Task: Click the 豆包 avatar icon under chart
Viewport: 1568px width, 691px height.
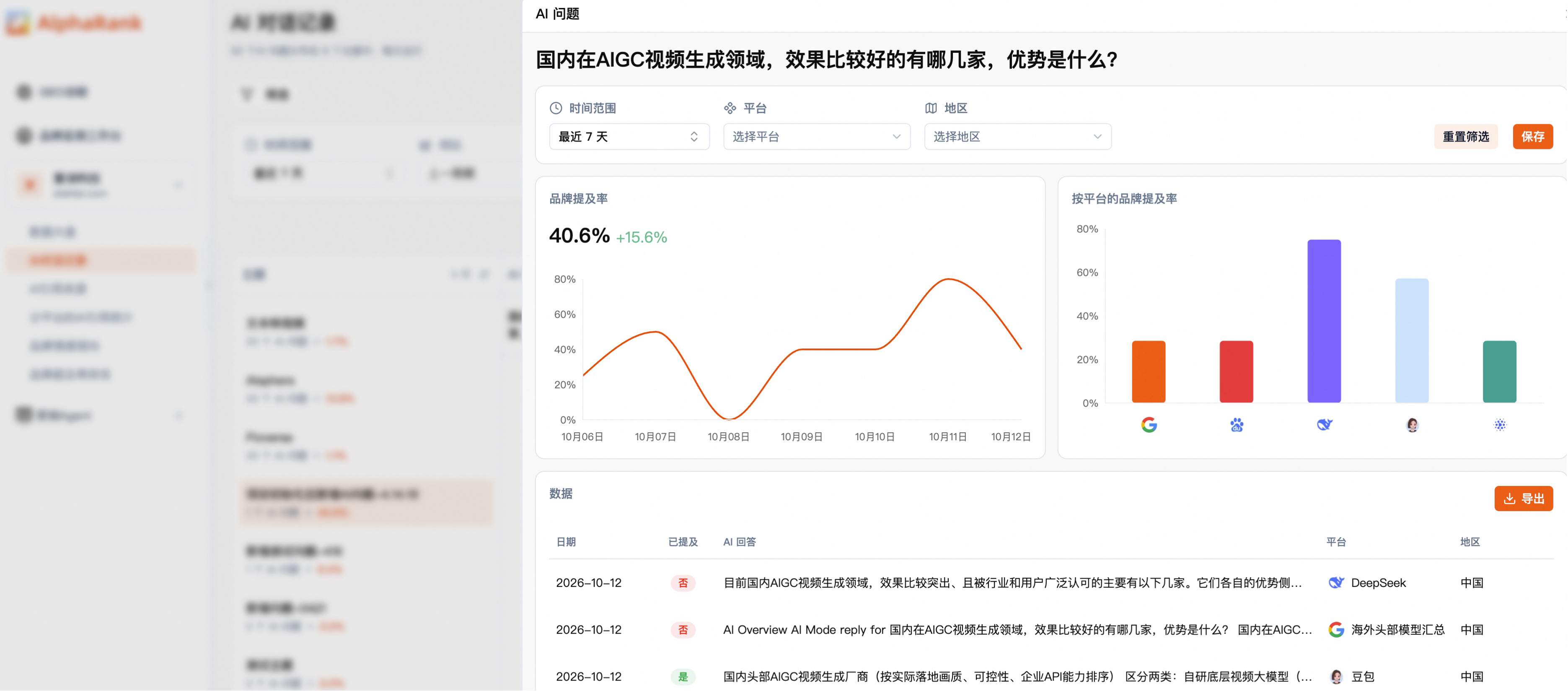Action: (1412, 425)
